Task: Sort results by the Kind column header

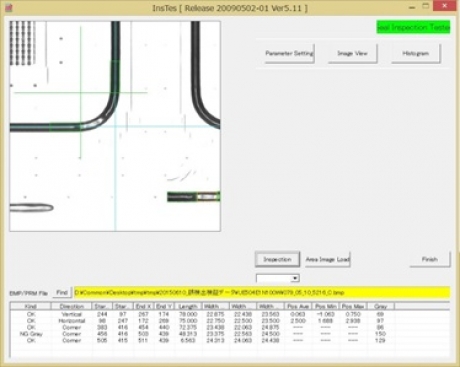Action: pos(31,306)
